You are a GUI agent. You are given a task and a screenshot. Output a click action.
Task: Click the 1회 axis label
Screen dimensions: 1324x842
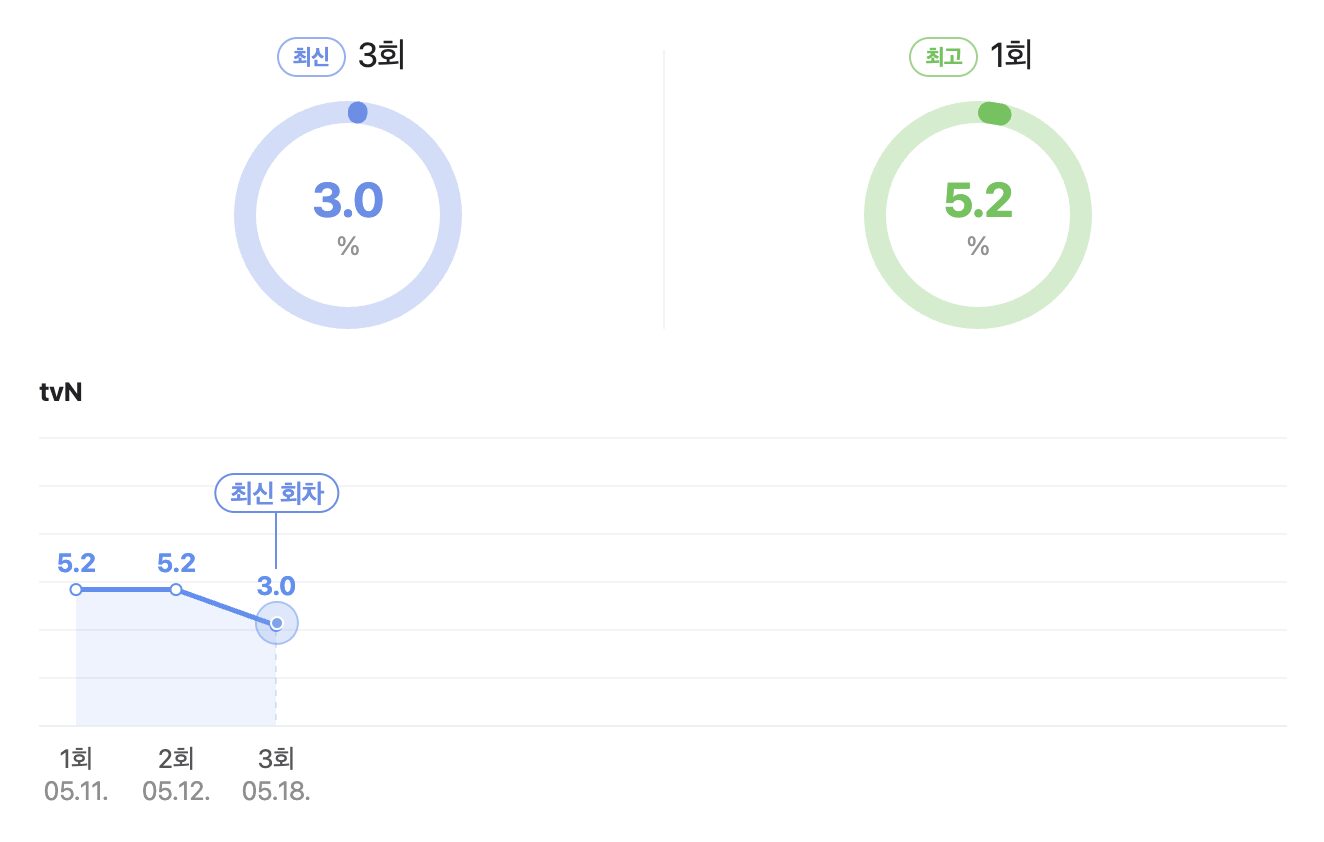point(76,759)
